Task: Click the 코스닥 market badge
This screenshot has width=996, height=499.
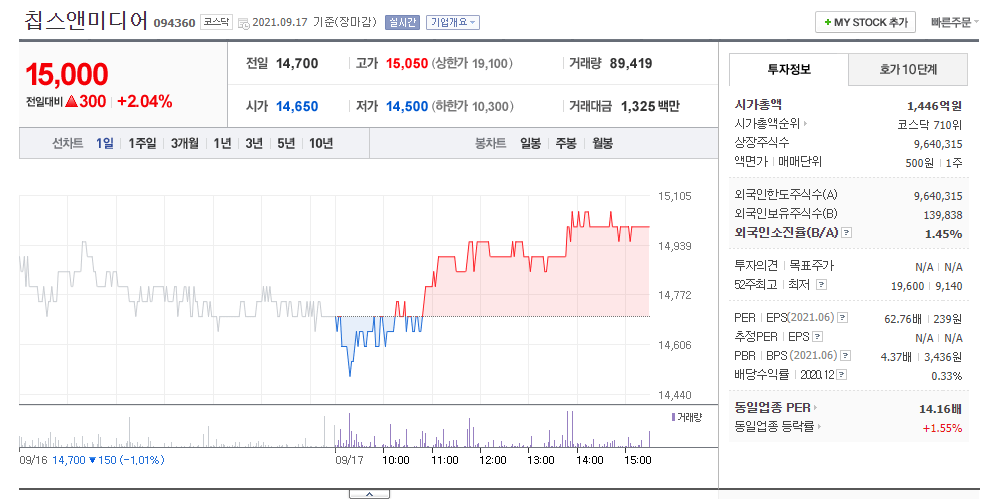Action: (x=217, y=22)
